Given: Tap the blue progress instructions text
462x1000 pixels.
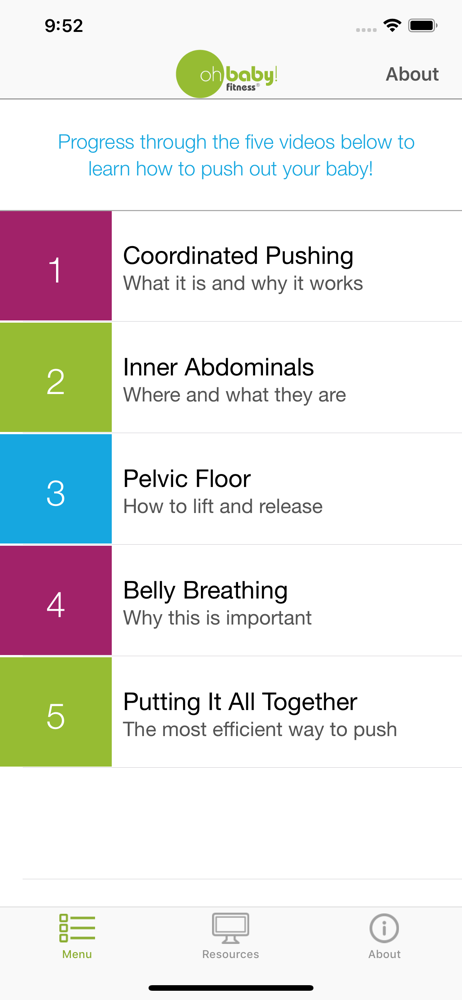Looking at the screenshot, I should tap(236, 156).
